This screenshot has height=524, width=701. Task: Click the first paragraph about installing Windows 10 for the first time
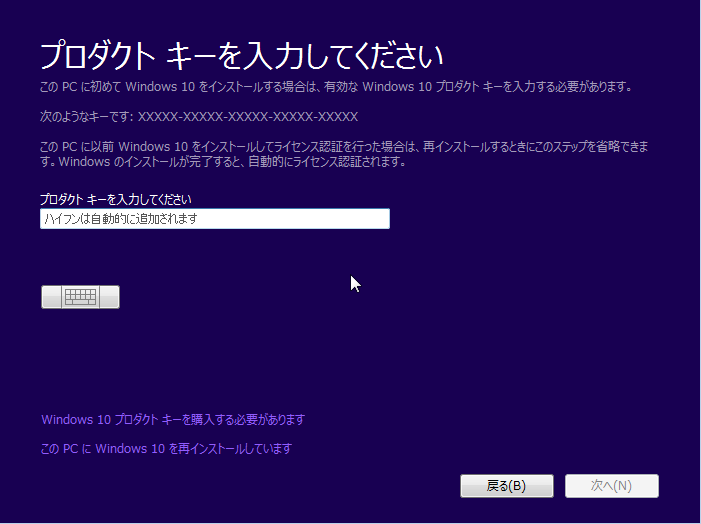click(x=336, y=87)
